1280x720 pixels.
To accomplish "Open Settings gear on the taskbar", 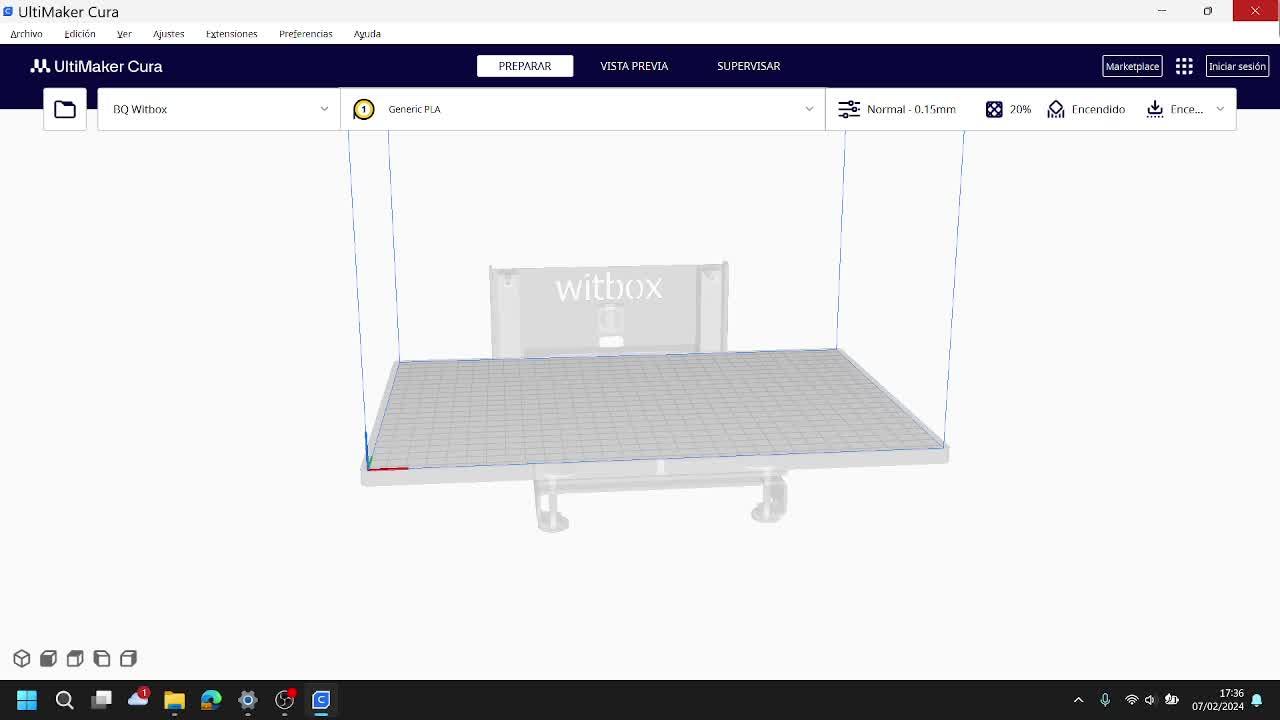I will pos(248,700).
